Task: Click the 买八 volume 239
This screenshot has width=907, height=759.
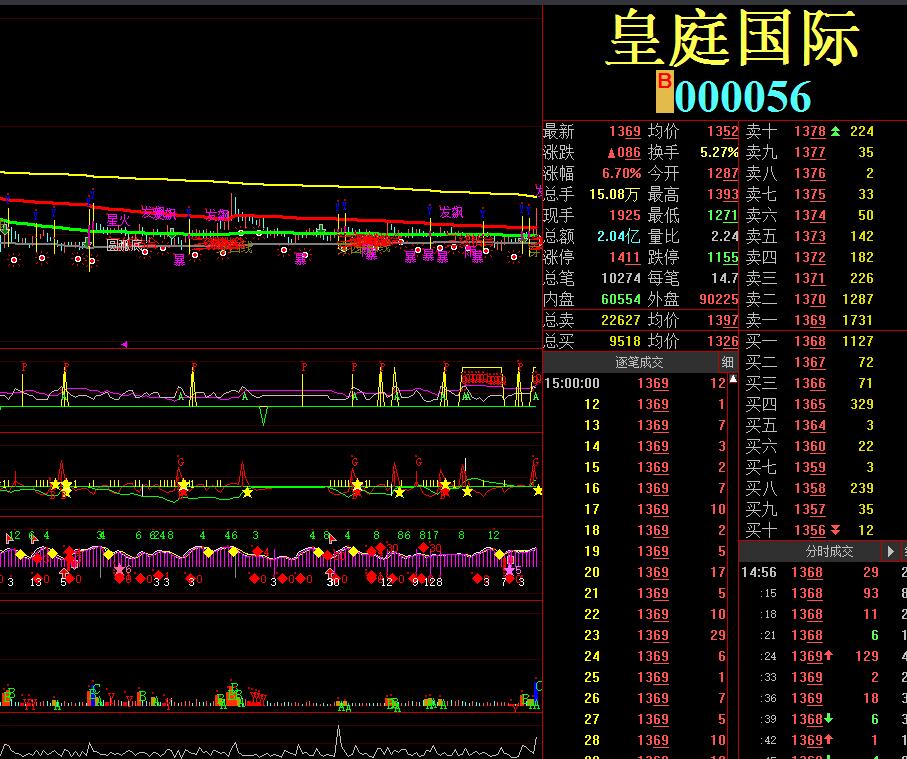Action: [x=861, y=488]
